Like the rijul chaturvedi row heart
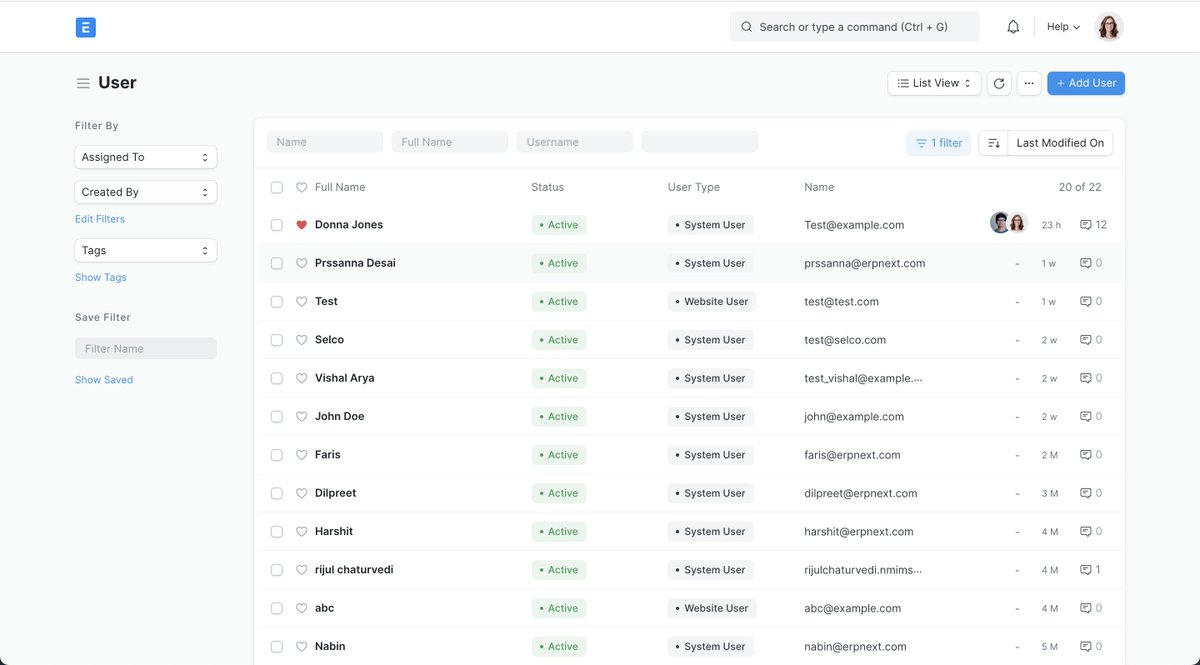The width and height of the screenshot is (1200, 665). (302, 570)
